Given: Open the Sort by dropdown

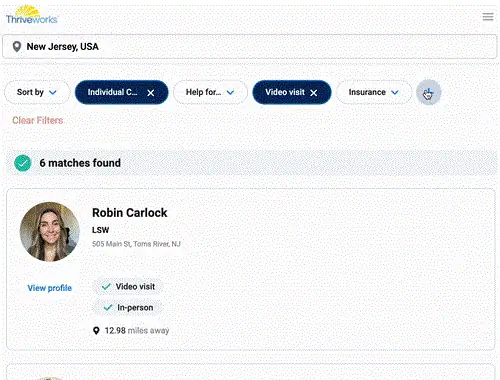Looking at the screenshot, I should coord(37,92).
